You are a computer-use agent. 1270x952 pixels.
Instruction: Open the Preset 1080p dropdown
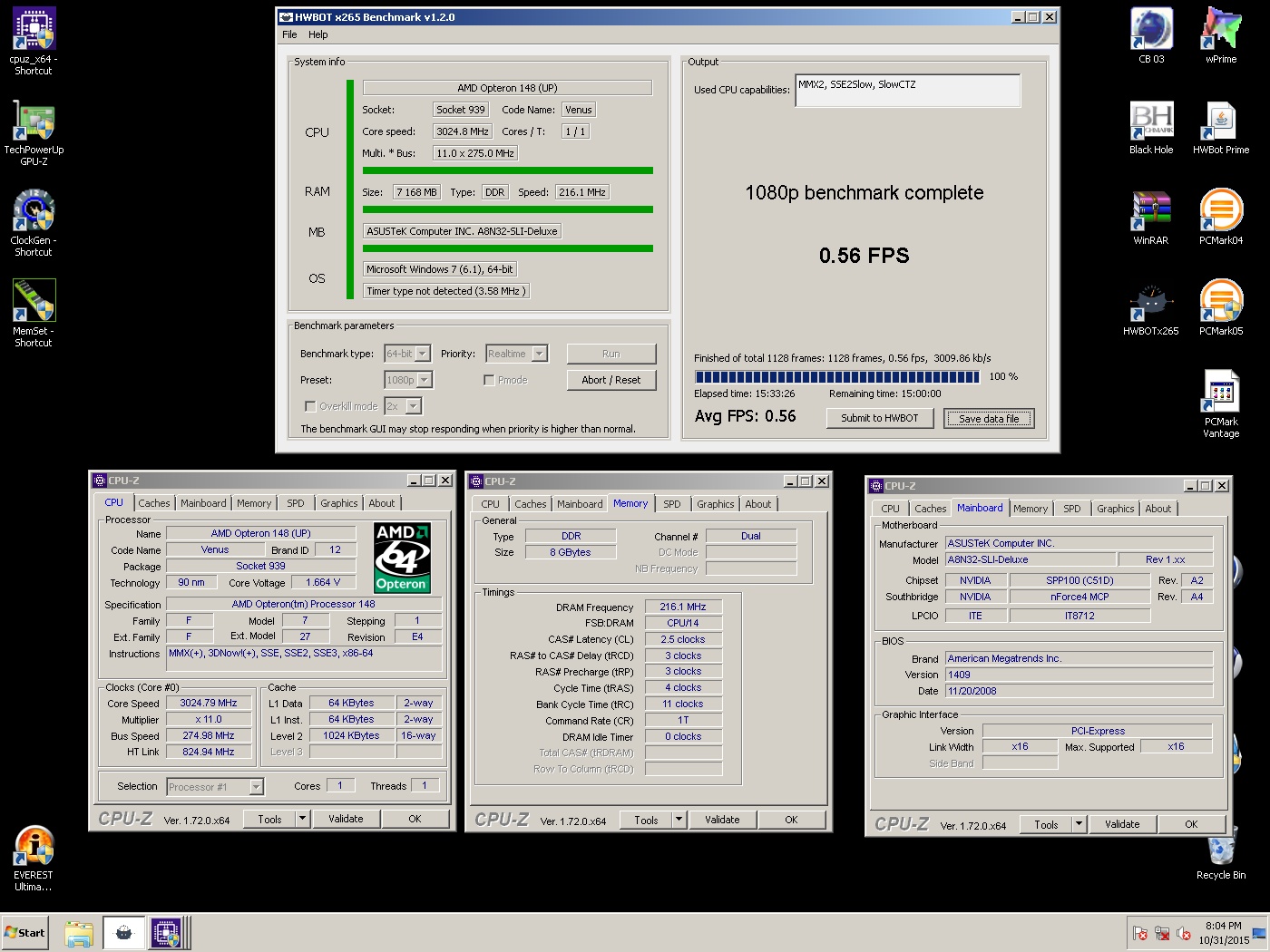click(x=424, y=380)
